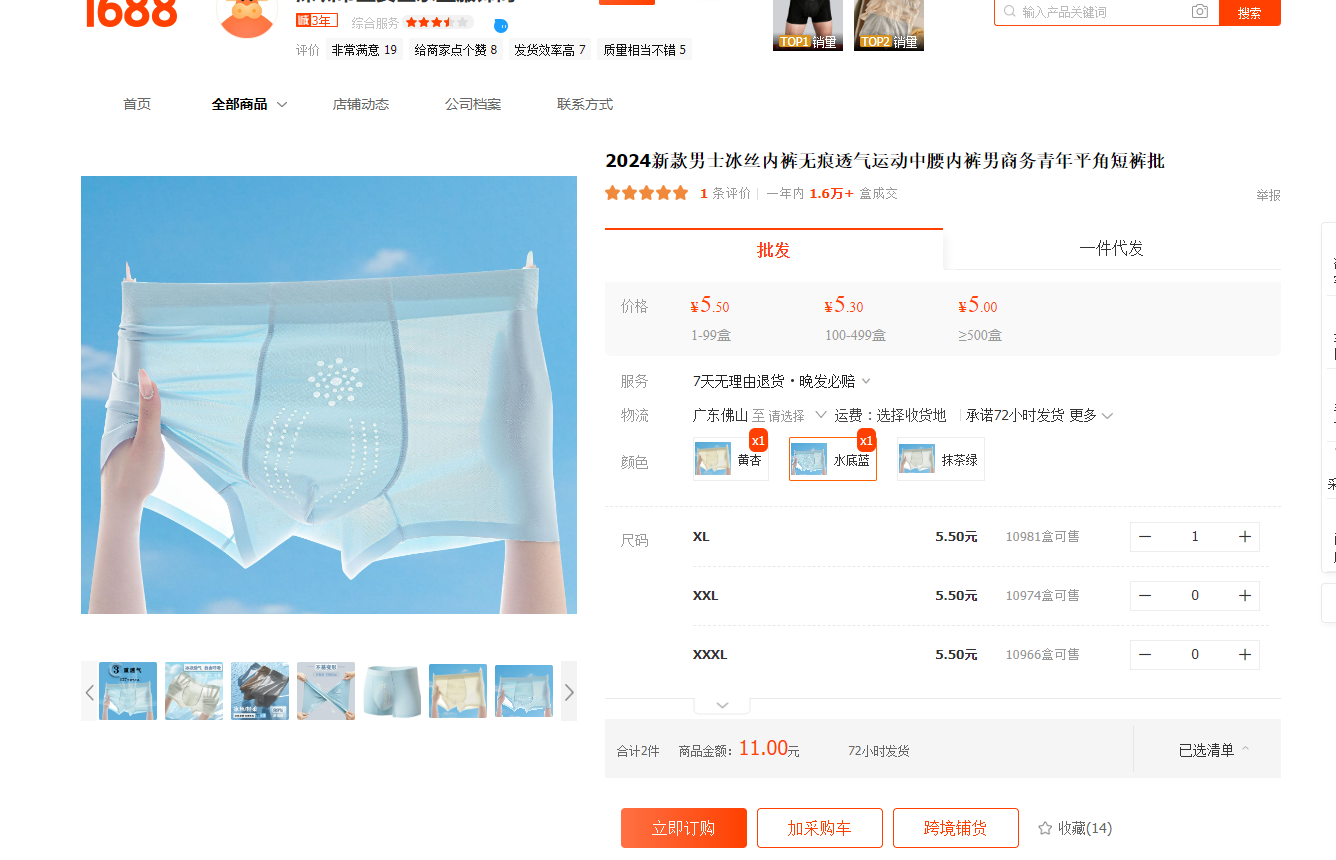Click the product keyword search field
The width and height of the screenshot is (1336, 860).
pos(1100,12)
